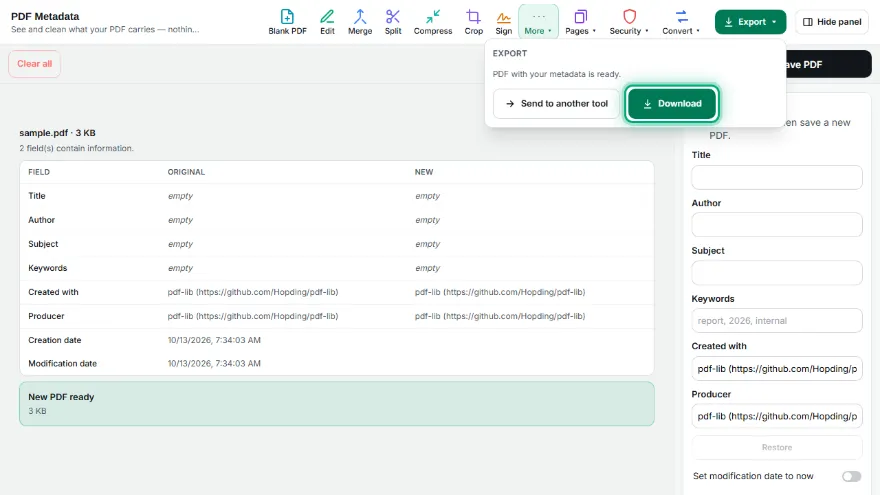
Task: Click the Producer input field
Action: pos(777,416)
